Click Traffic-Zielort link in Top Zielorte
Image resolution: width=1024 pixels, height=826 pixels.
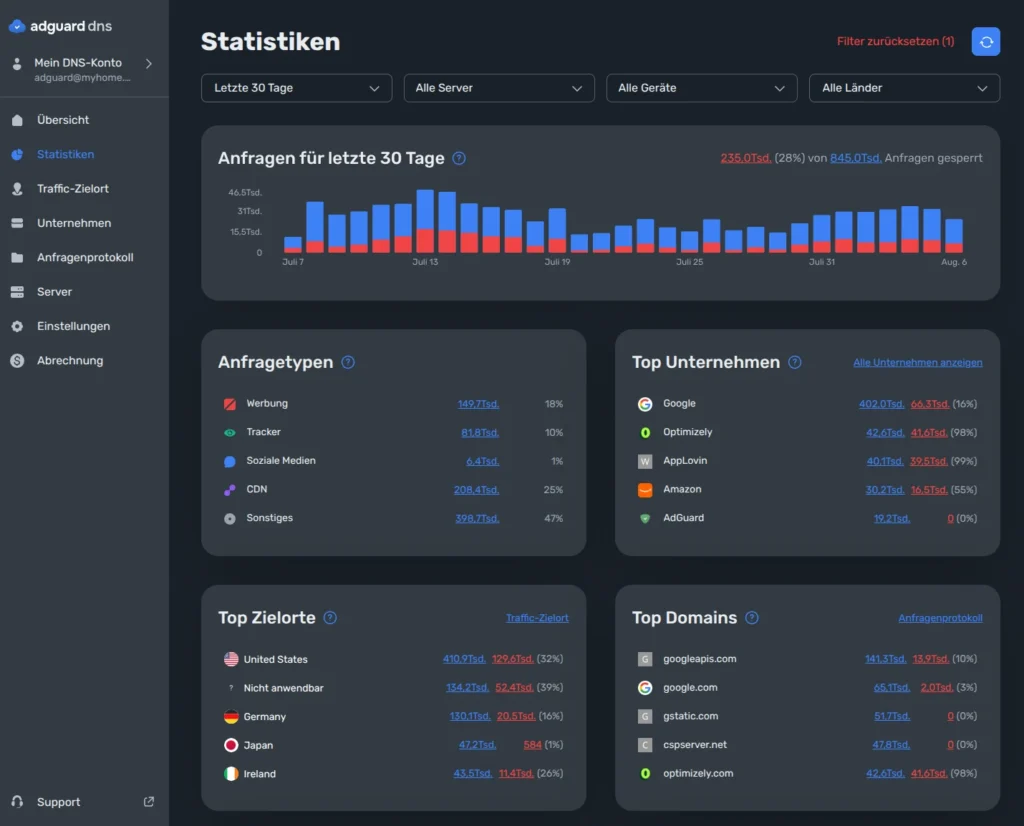(537, 618)
